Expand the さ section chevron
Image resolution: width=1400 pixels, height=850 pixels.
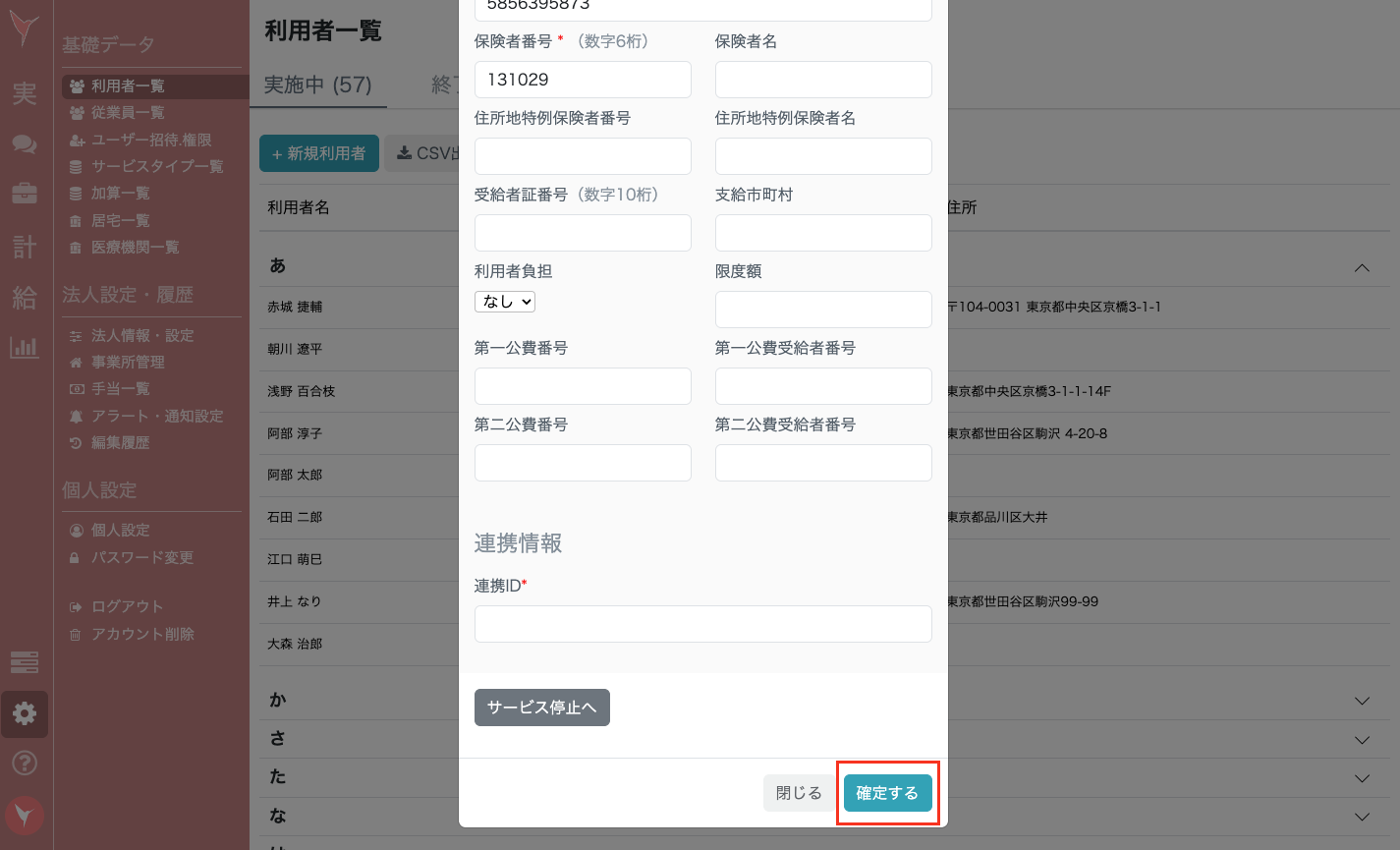(1362, 740)
